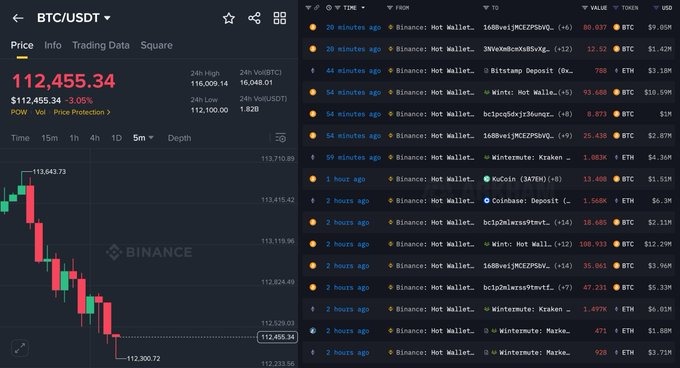Open the 1 hour ago transaction
Screen dimensions: 680x368
(x=345, y=179)
